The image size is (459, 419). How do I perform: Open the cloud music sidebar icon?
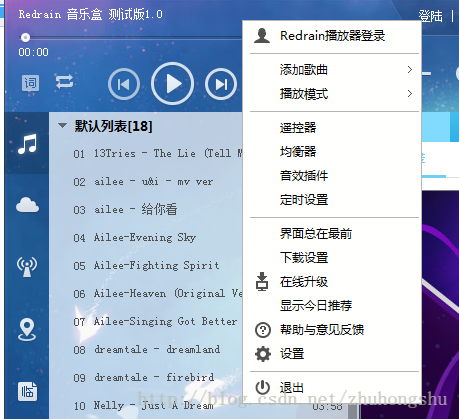tap(27, 205)
